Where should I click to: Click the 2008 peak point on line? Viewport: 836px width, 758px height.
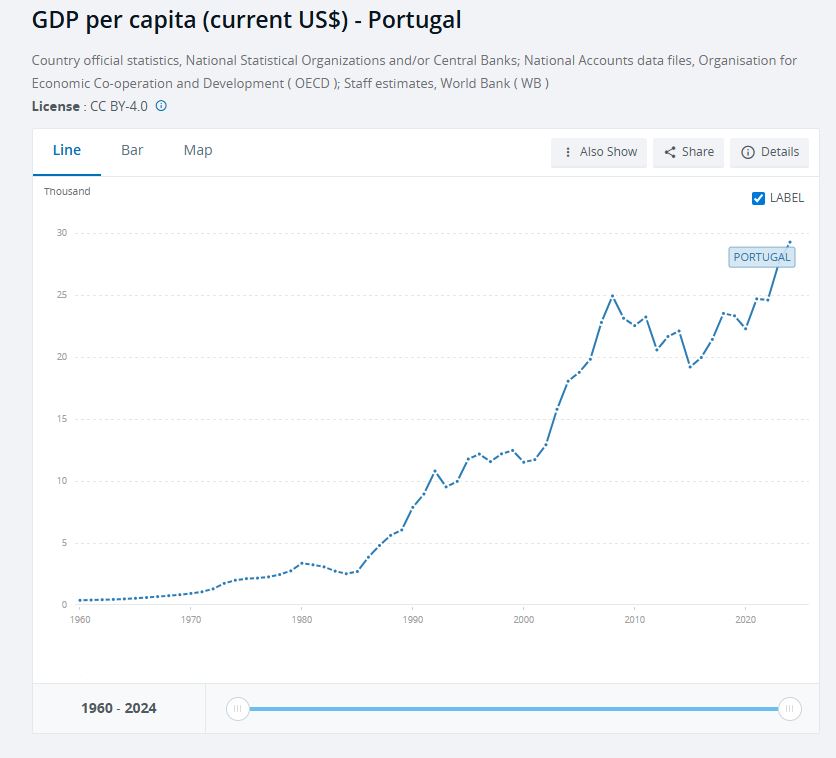612,296
